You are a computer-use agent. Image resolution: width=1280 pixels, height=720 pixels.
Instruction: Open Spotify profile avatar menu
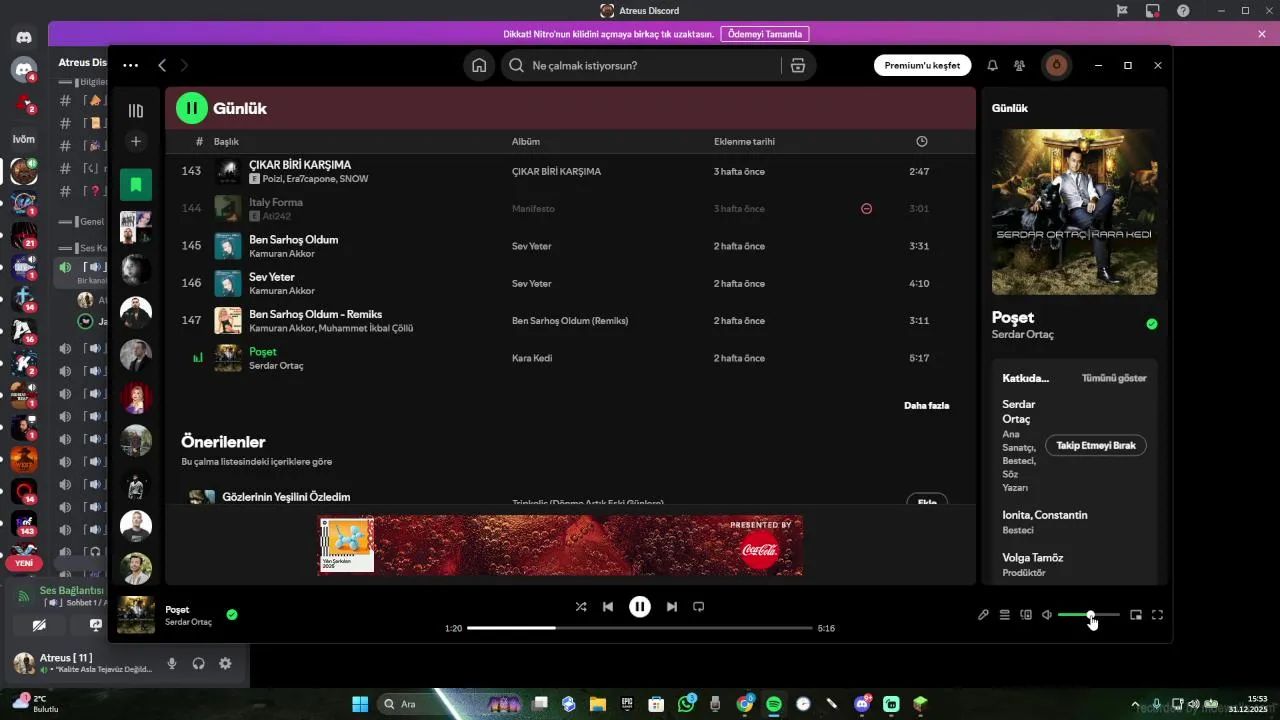tap(1056, 65)
